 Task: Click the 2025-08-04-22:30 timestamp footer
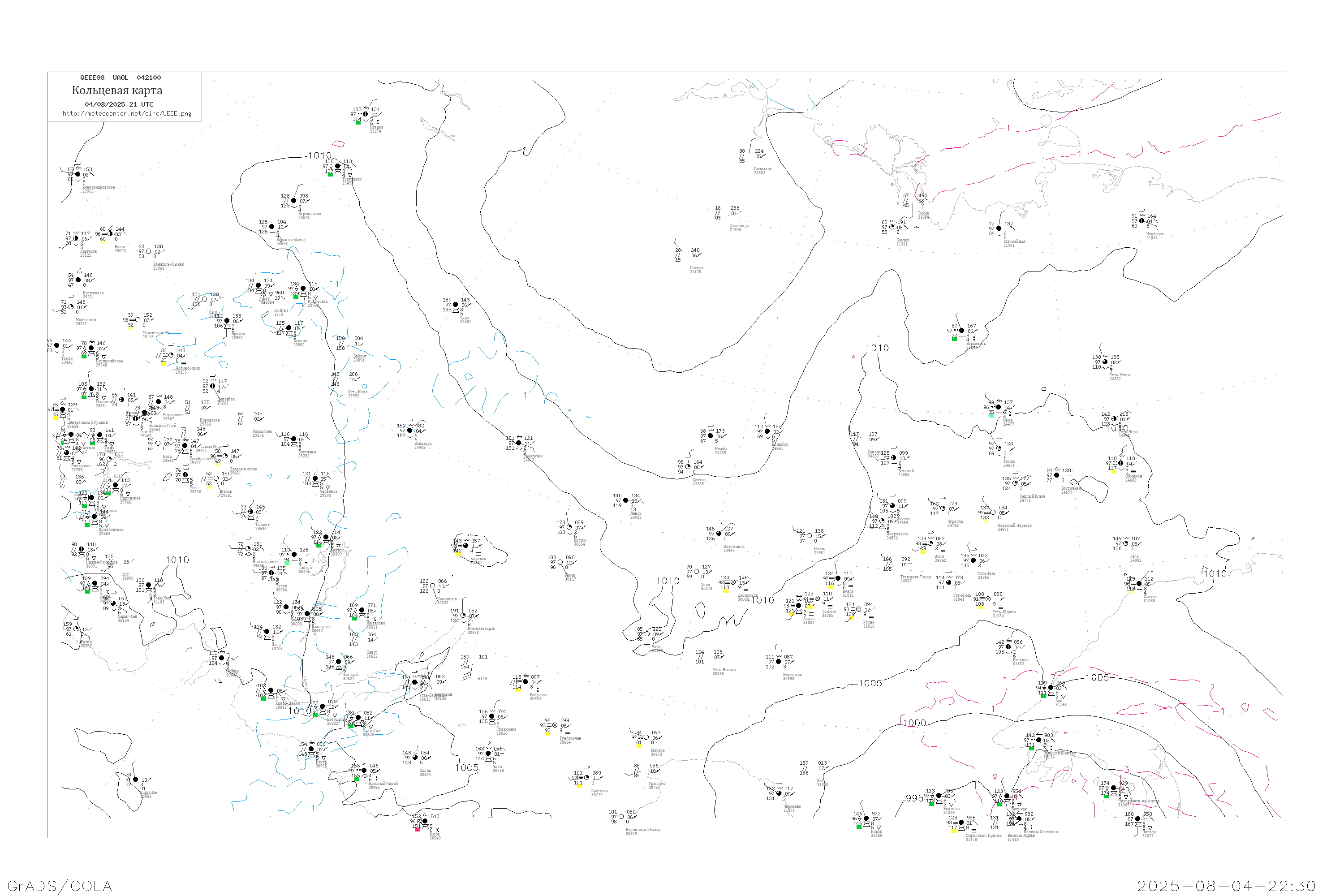point(1226,886)
